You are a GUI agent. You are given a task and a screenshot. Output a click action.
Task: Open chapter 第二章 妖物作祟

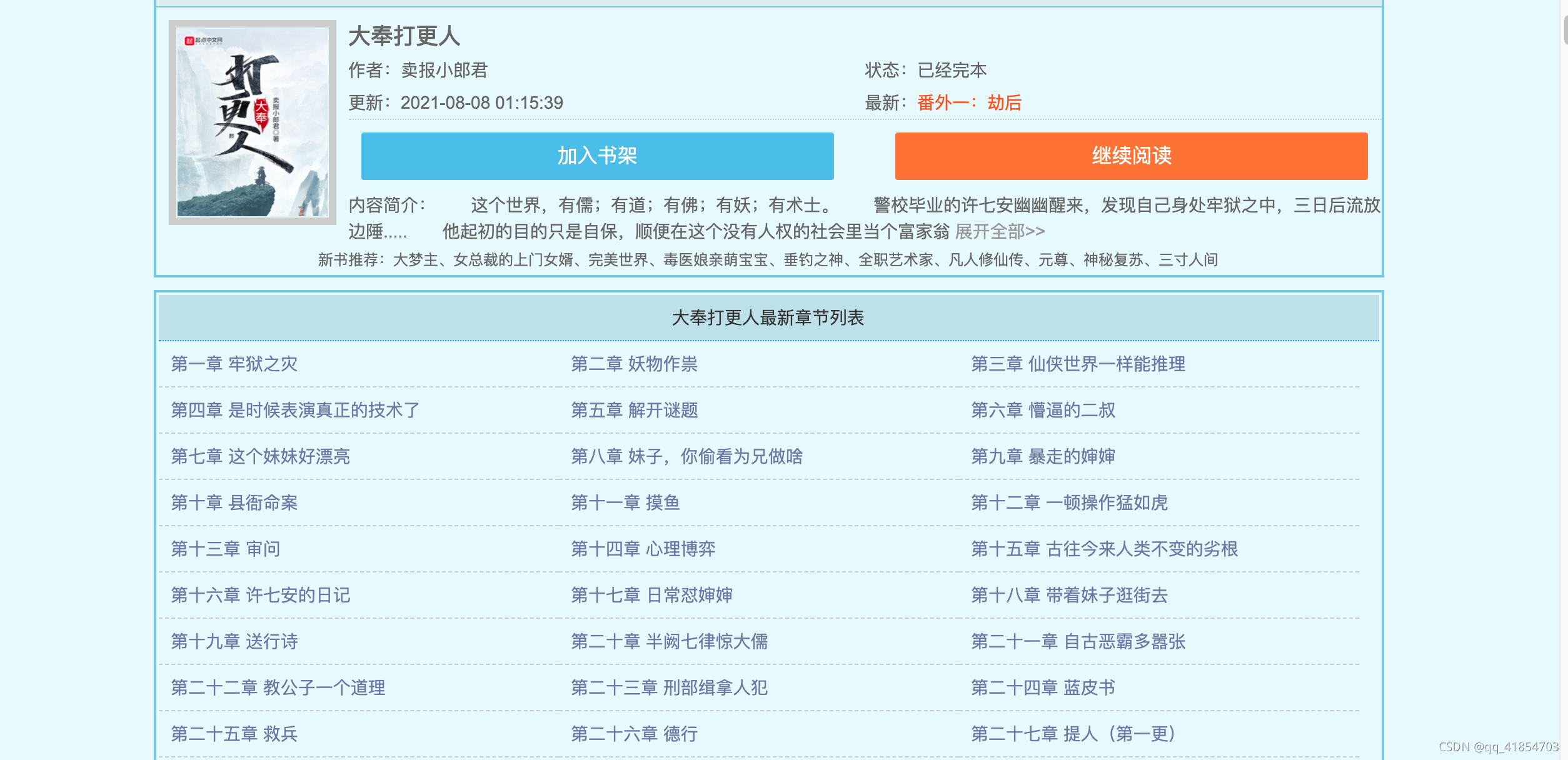(x=634, y=364)
